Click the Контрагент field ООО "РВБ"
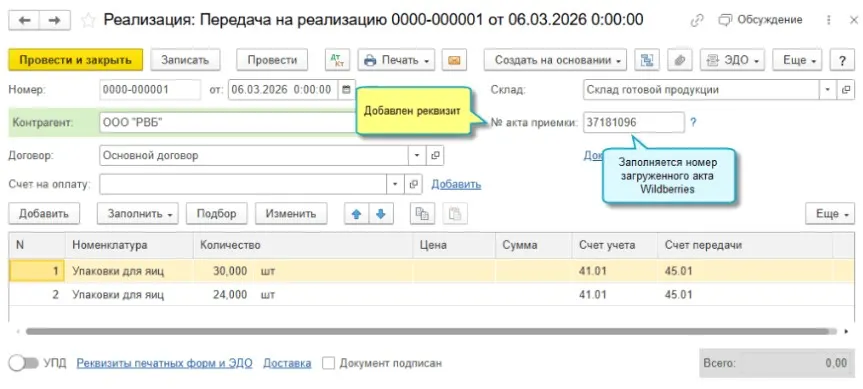The width and height of the screenshot is (863, 389). coord(228,123)
